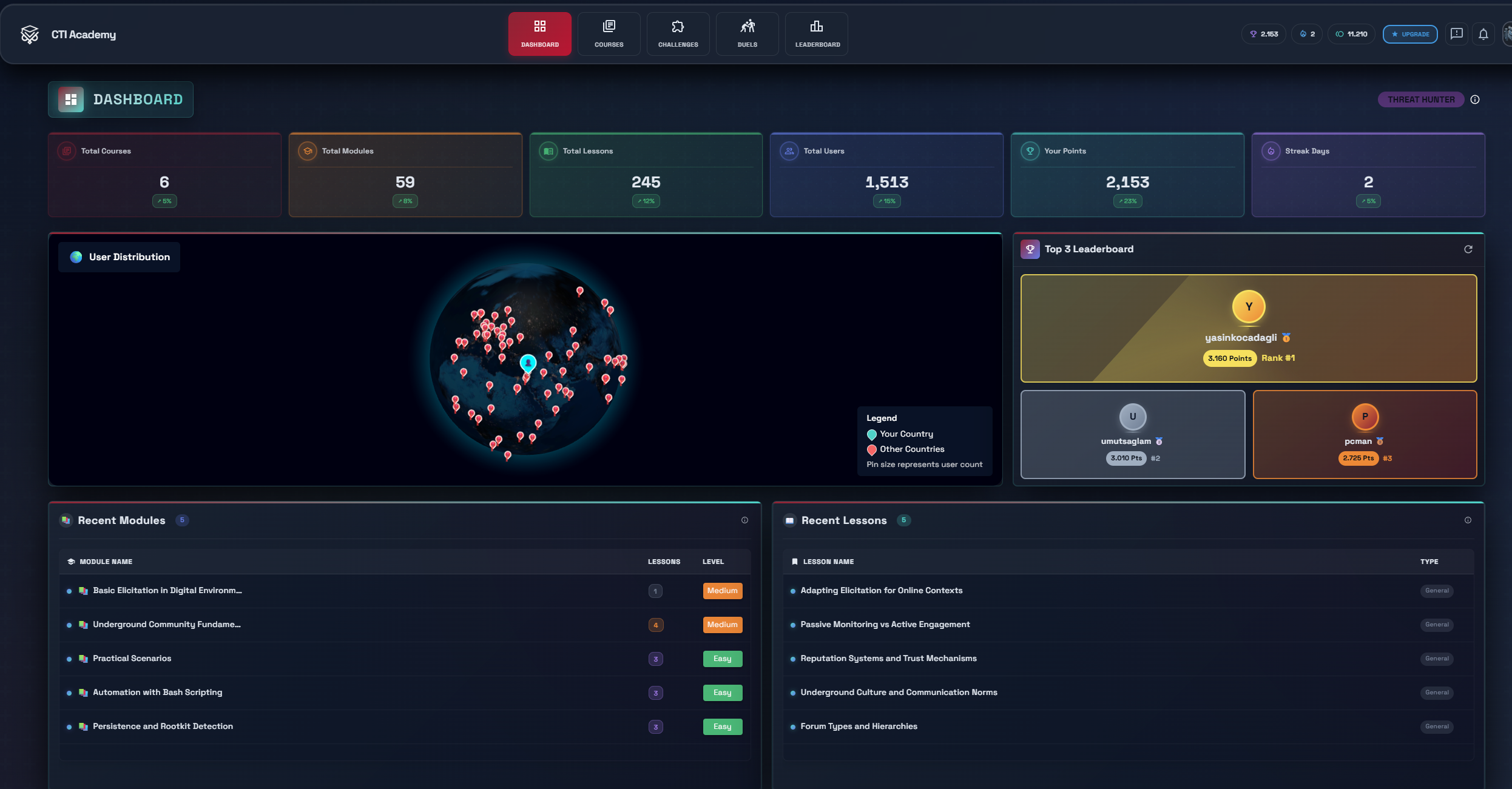Click the Total Lessons book icon
This screenshot has width=1512, height=789.
pos(548,151)
